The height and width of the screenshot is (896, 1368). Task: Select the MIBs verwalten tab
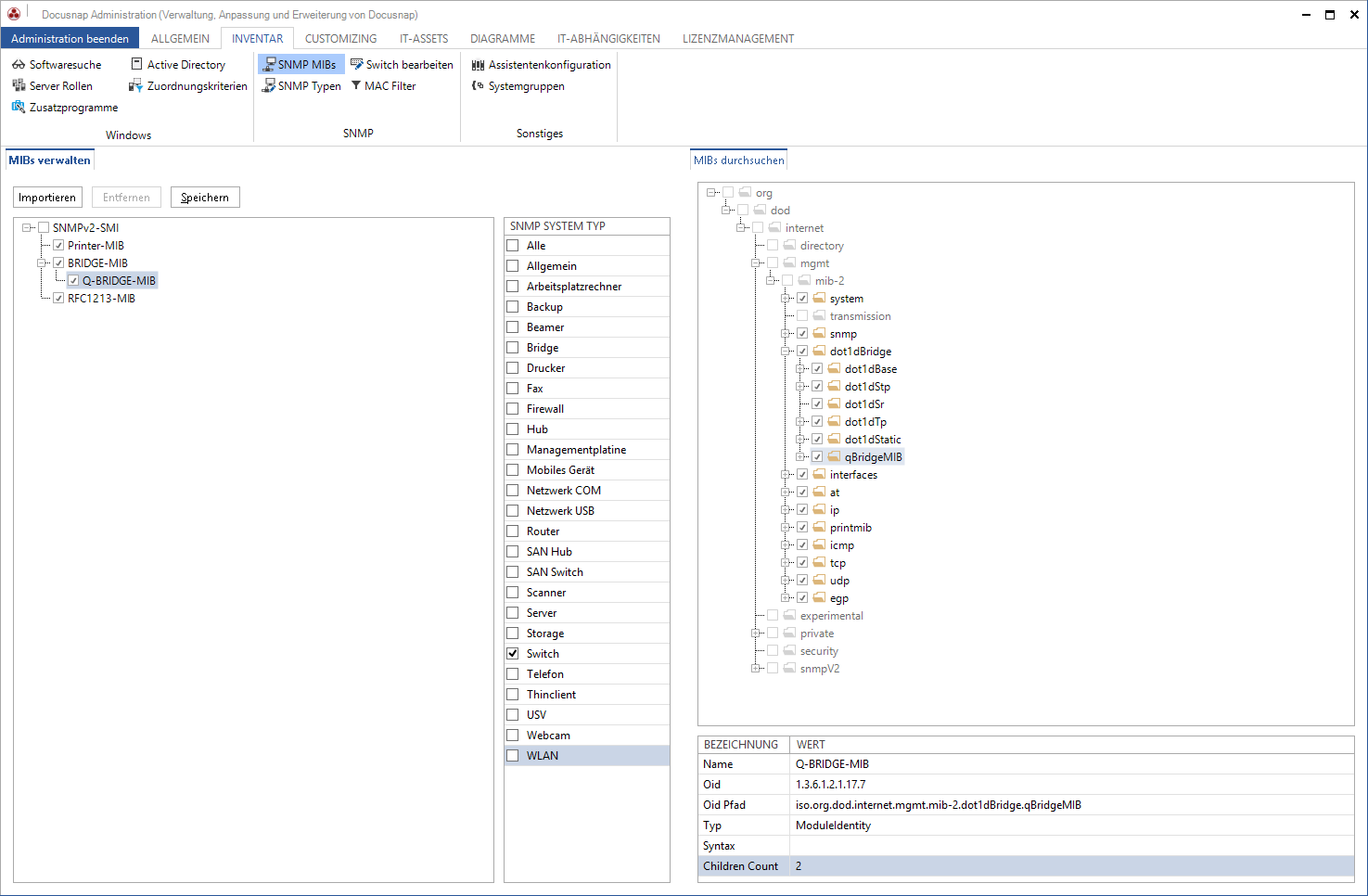point(50,160)
